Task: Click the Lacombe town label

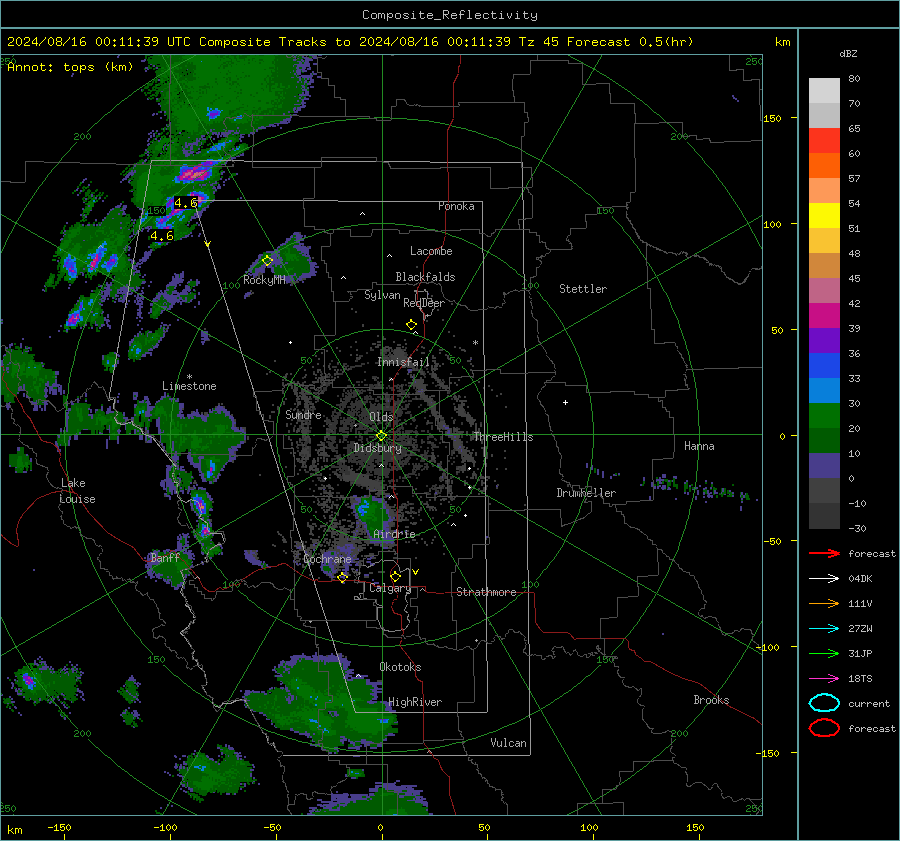Action: click(x=431, y=251)
